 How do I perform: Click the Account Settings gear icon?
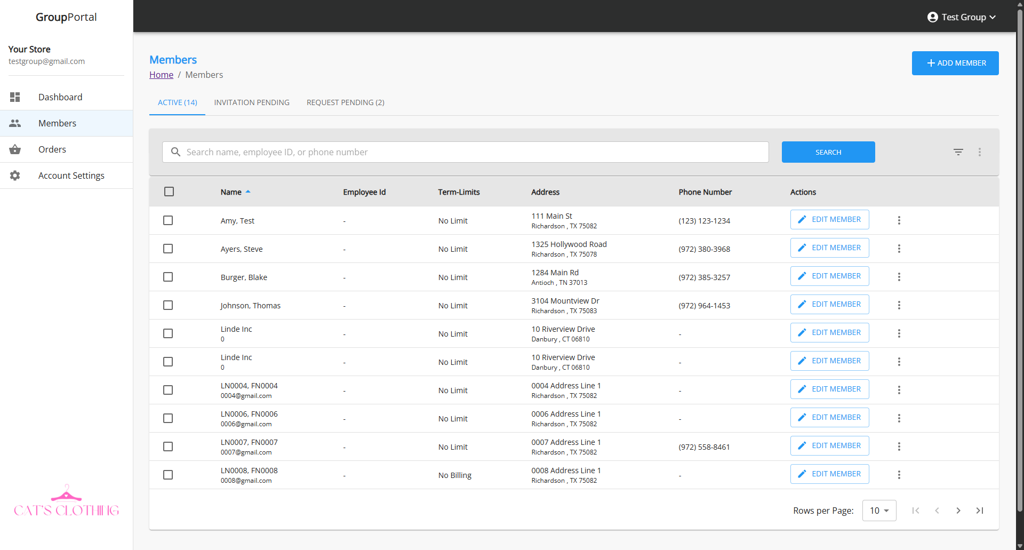pyautogui.click(x=15, y=176)
